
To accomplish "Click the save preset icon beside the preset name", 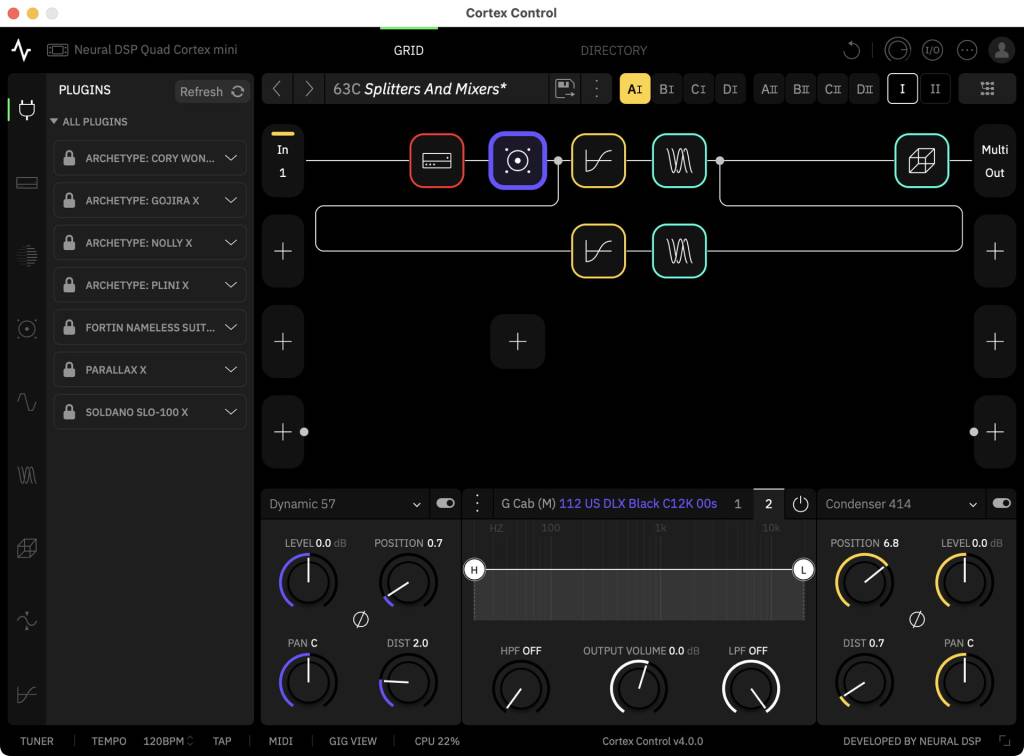I will point(565,88).
